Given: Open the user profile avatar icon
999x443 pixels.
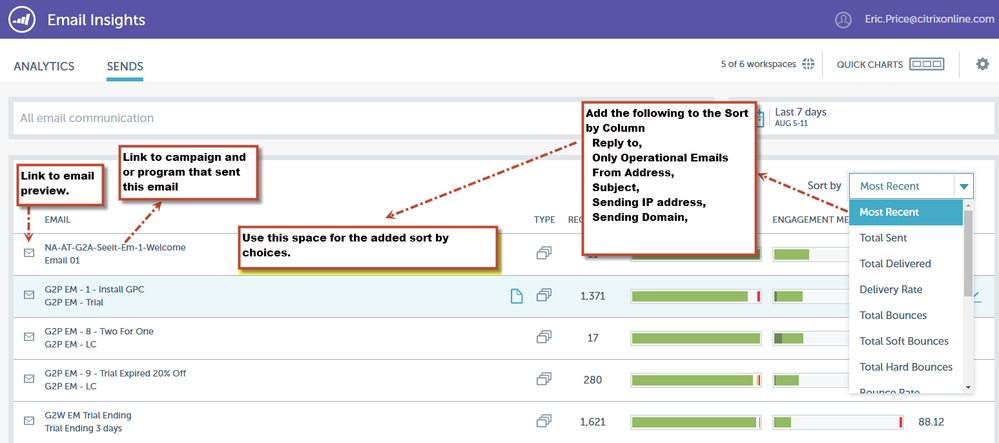Looking at the screenshot, I should [x=845, y=20].
